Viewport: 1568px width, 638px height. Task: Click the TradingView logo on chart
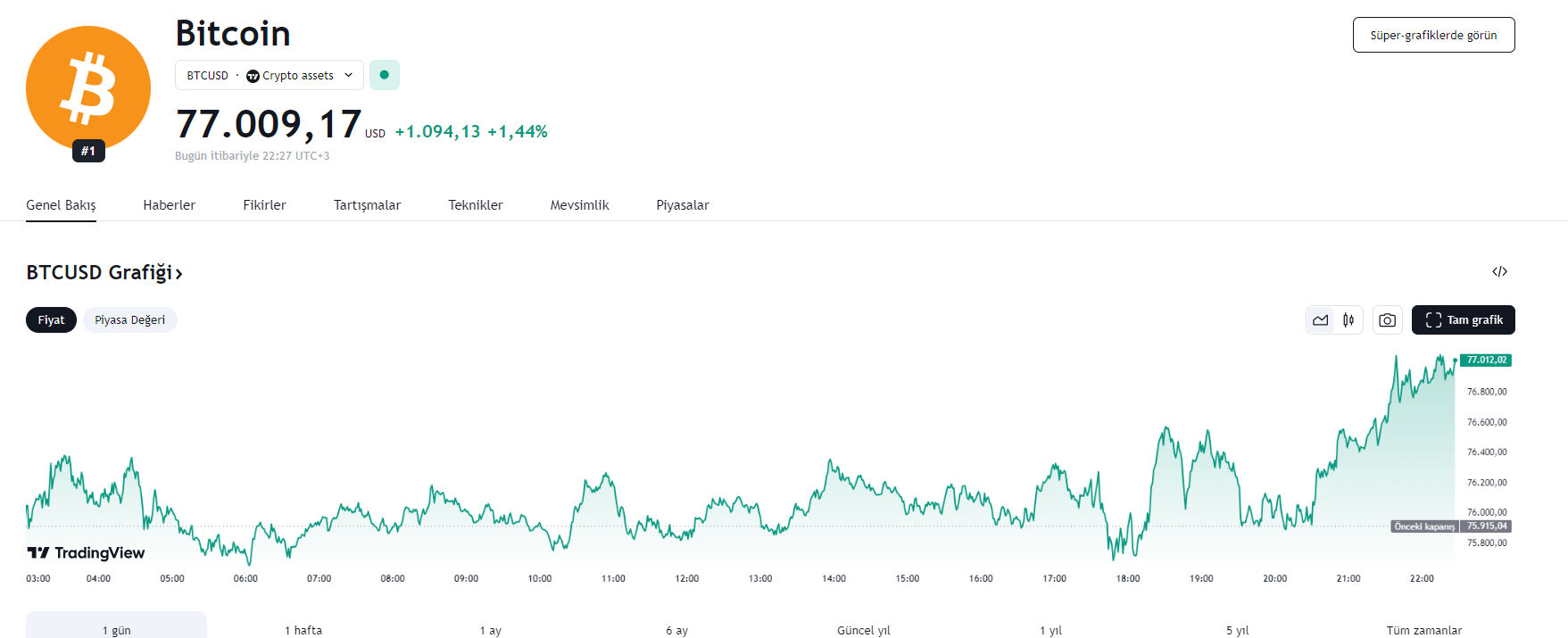[x=86, y=553]
